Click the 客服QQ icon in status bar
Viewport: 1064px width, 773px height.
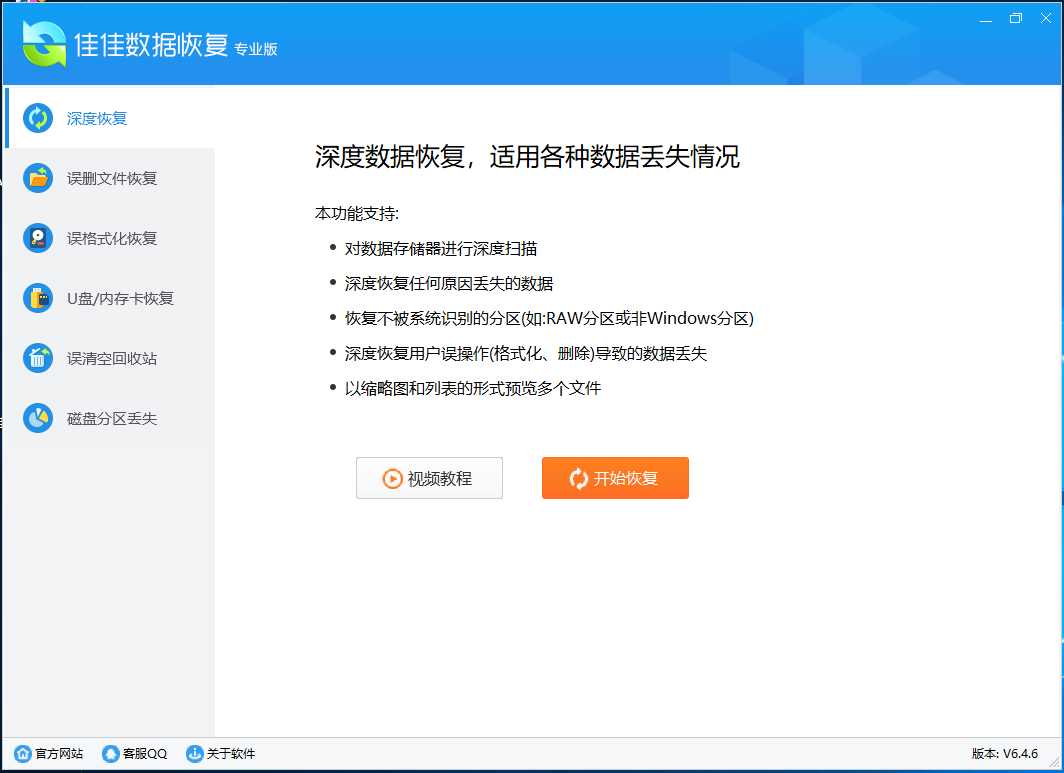[x=110, y=753]
